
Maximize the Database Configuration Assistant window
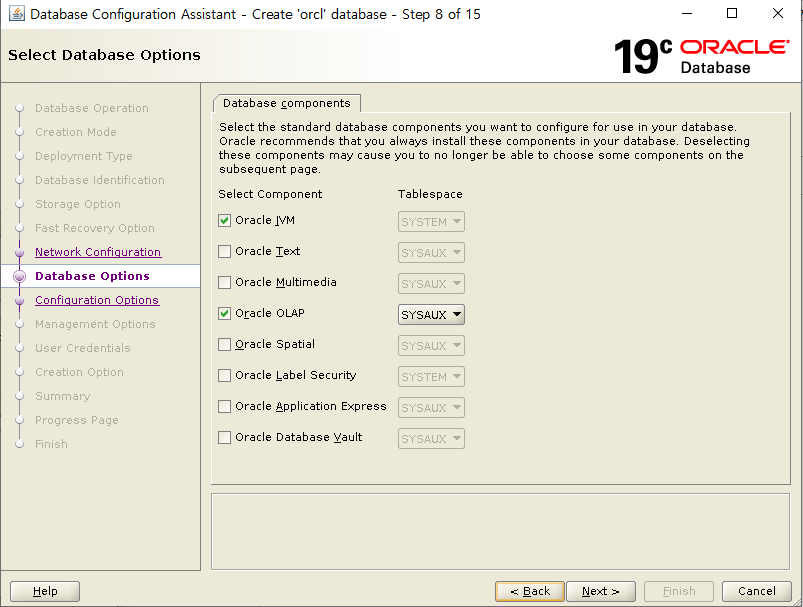point(732,14)
